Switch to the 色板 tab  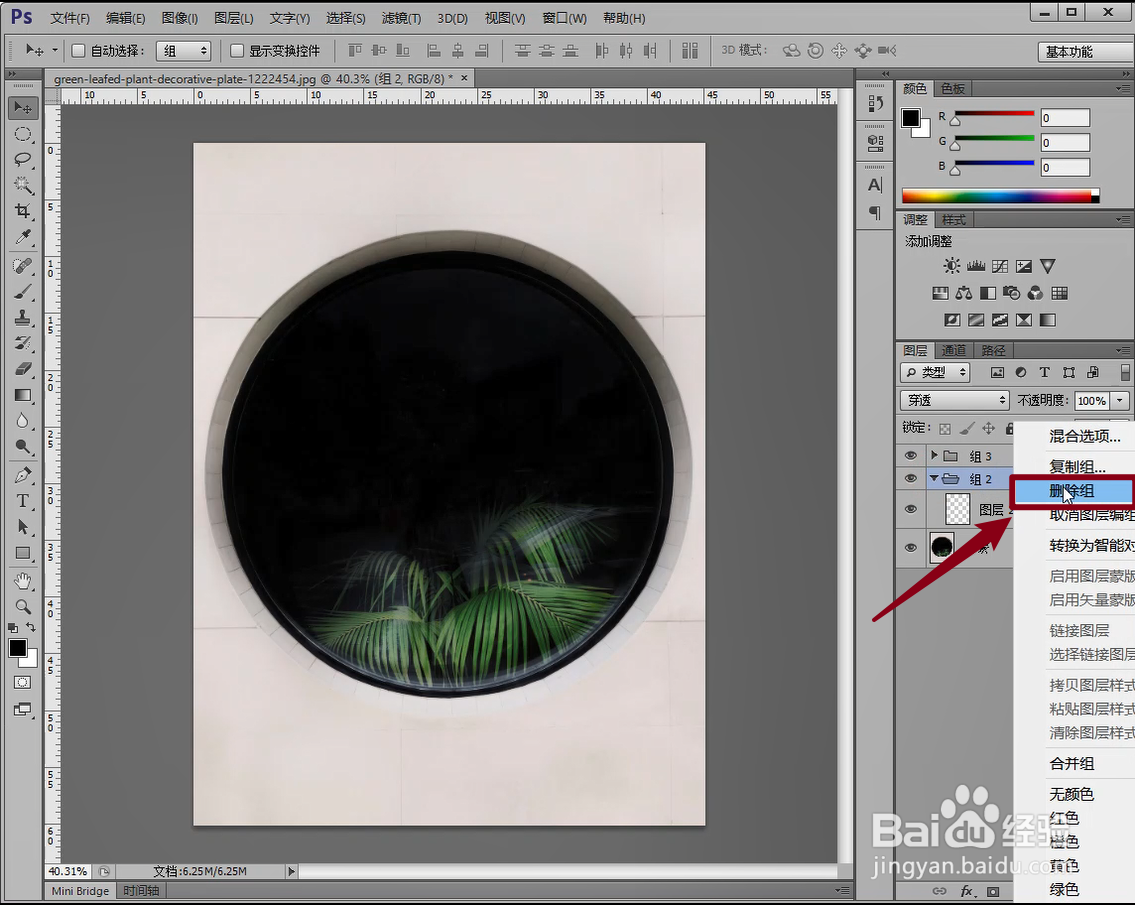(953, 88)
